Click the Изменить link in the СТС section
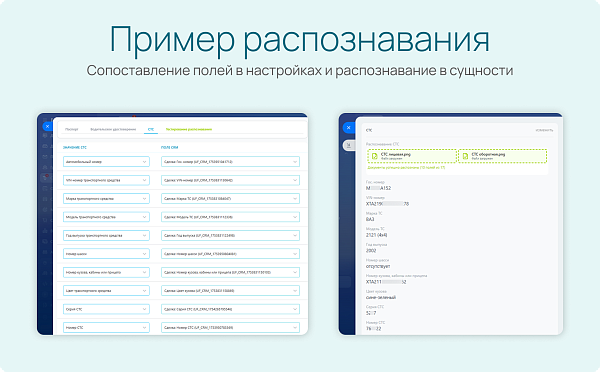Screen dimensions: 600x372 coord(544,131)
